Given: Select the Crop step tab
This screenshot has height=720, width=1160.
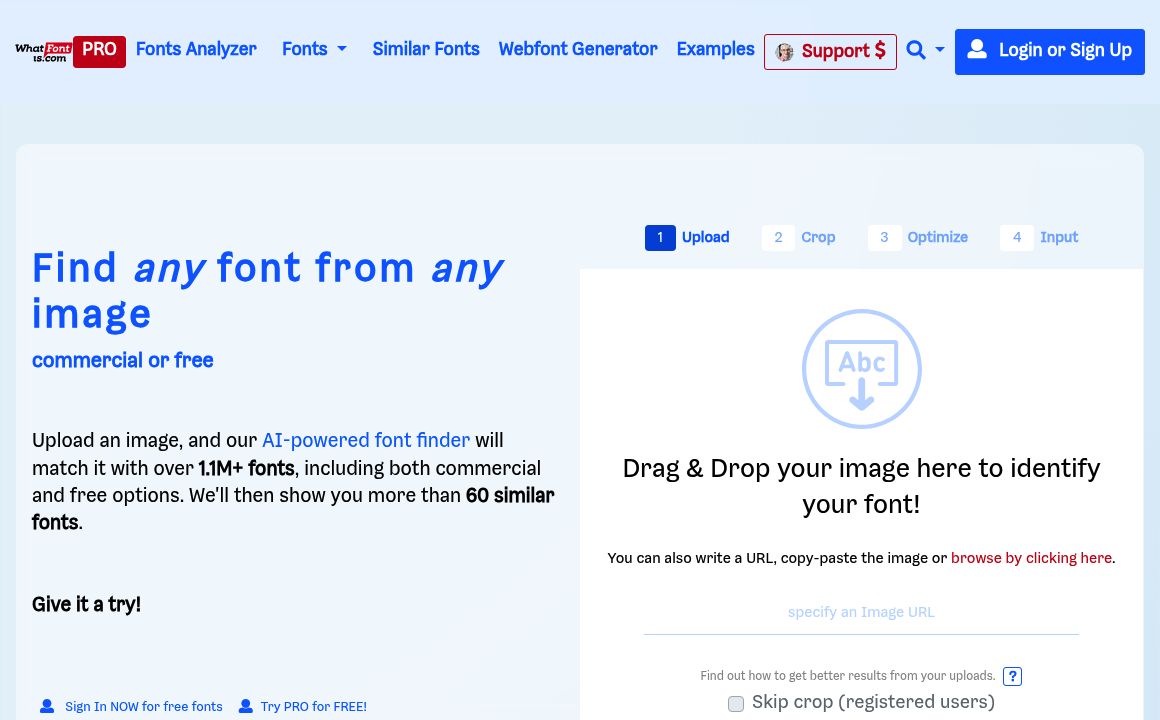Looking at the screenshot, I should 800,237.
